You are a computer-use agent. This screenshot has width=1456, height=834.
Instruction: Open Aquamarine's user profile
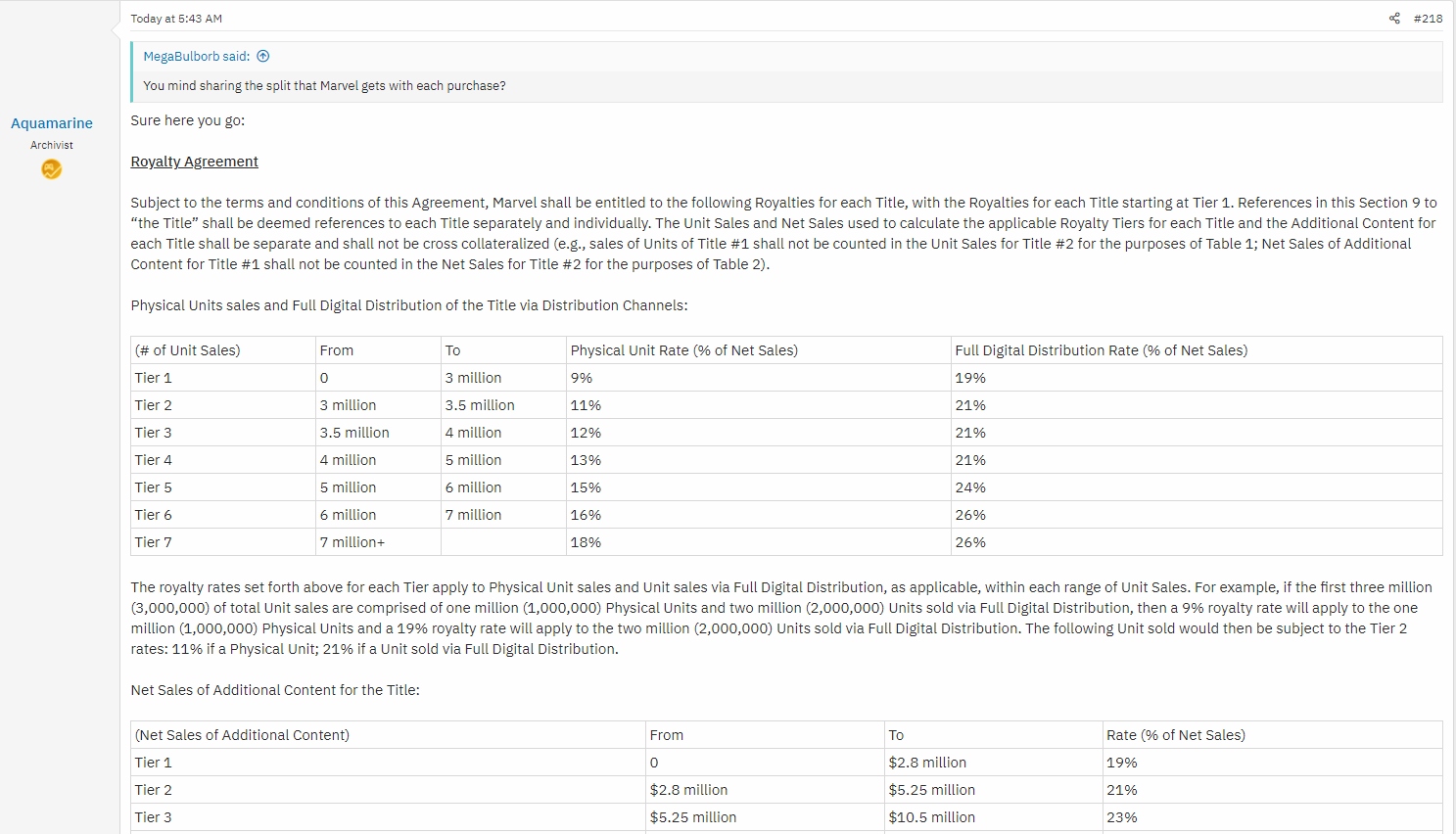point(52,123)
